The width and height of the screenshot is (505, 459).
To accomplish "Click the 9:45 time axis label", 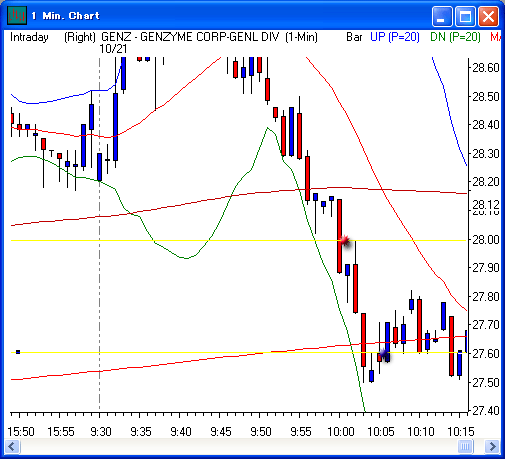I will tap(221, 432).
